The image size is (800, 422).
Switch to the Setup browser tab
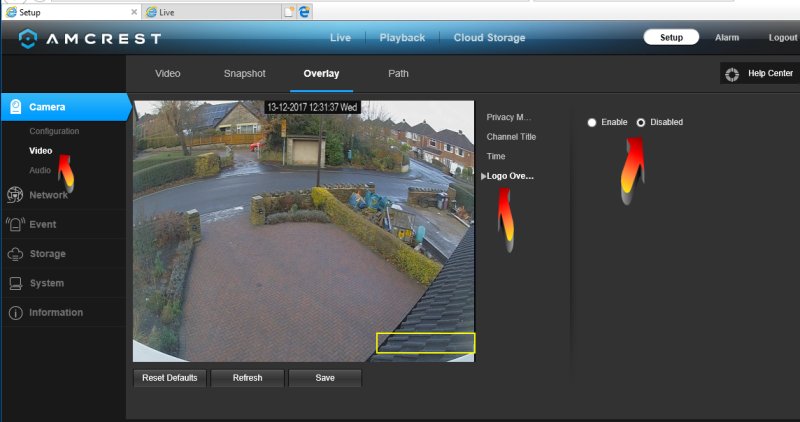(71, 12)
